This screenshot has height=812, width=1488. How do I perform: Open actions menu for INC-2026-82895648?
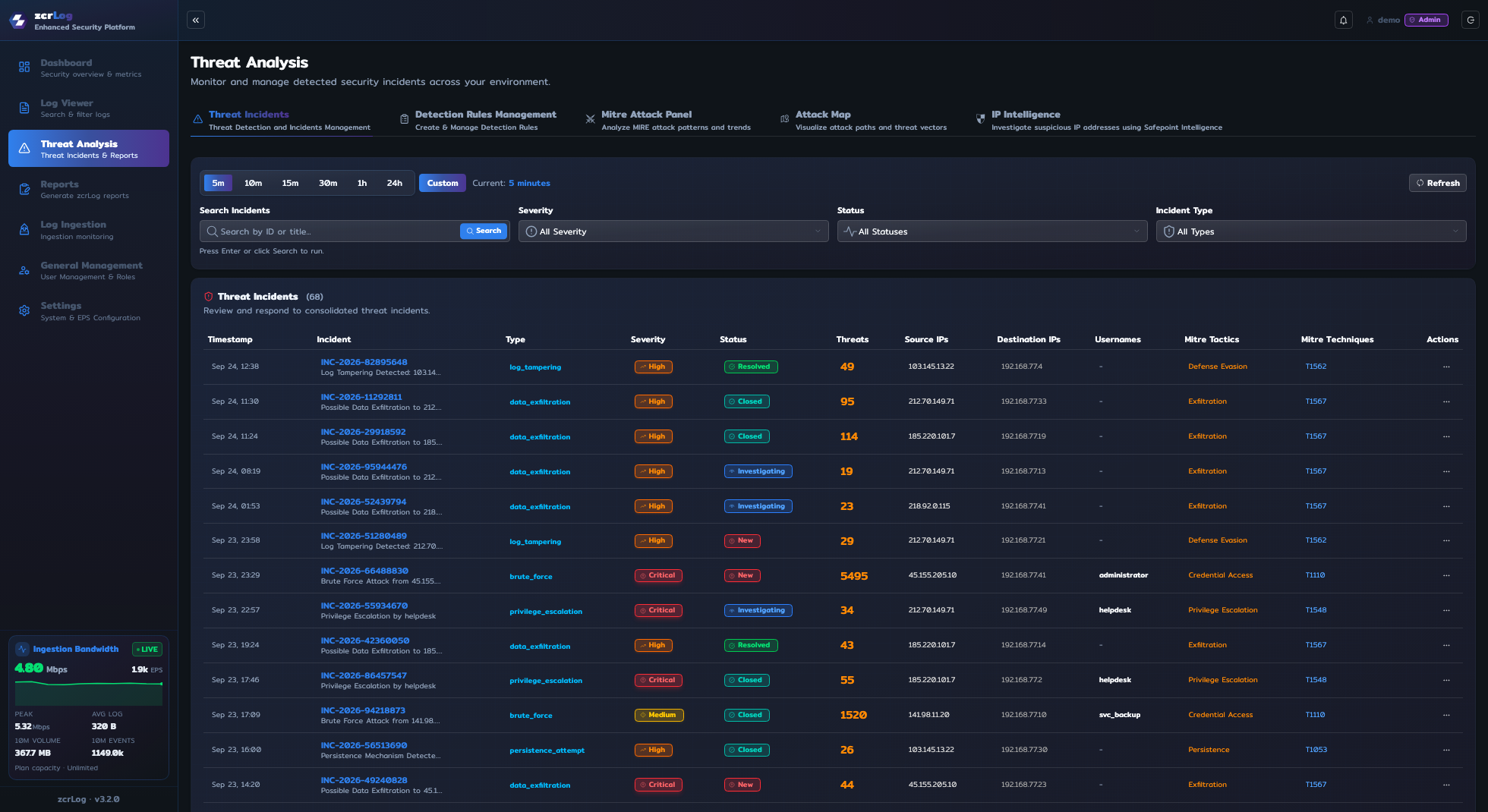click(1446, 367)
